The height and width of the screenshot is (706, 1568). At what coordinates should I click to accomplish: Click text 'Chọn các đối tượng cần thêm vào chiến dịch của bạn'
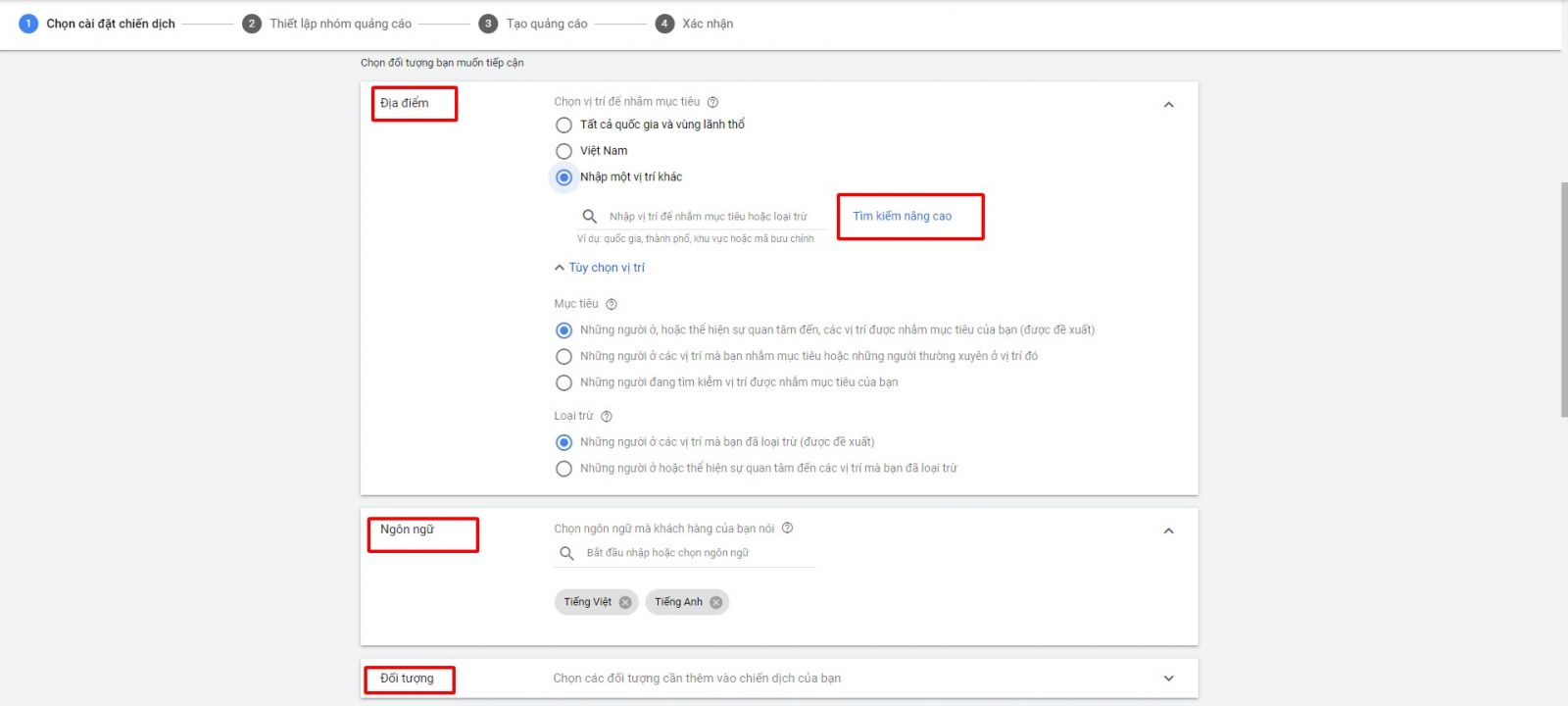click(697, 679)
